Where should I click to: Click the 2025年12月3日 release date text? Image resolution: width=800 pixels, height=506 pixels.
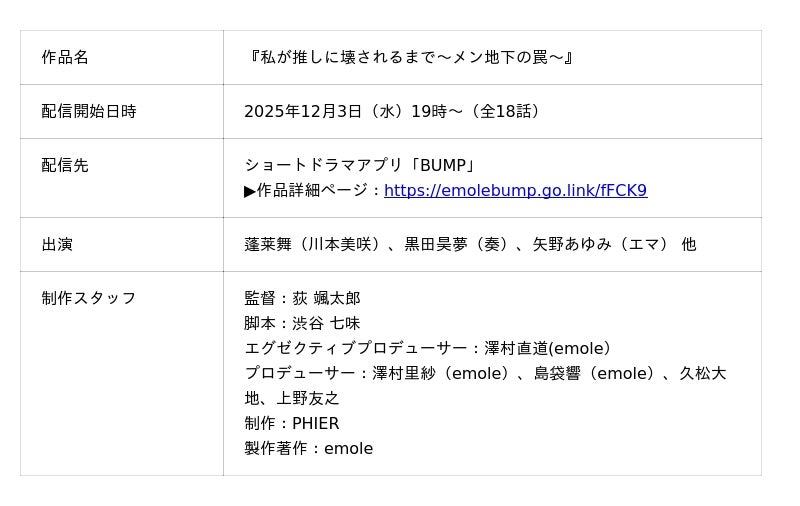coord(303,111)
